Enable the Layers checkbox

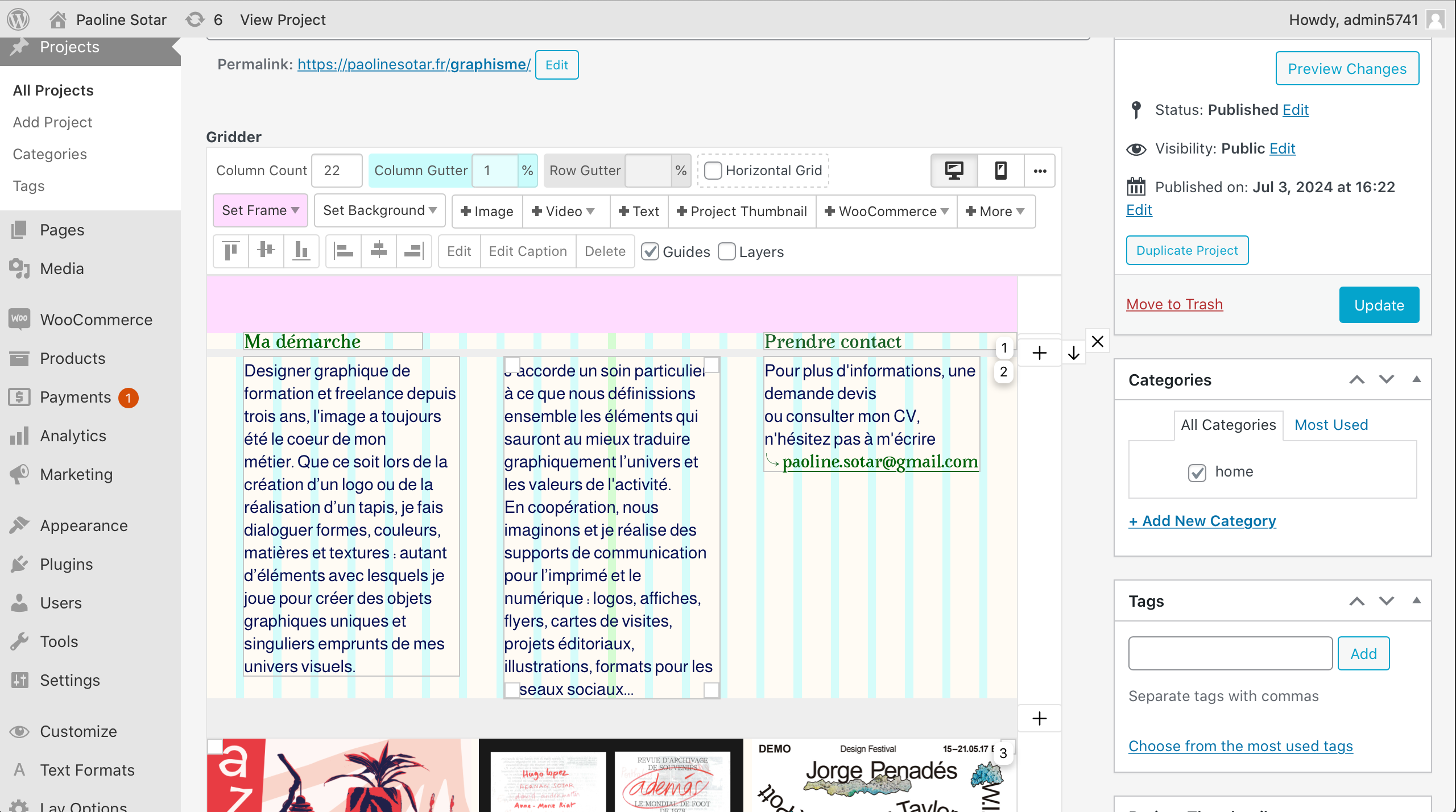727,251
